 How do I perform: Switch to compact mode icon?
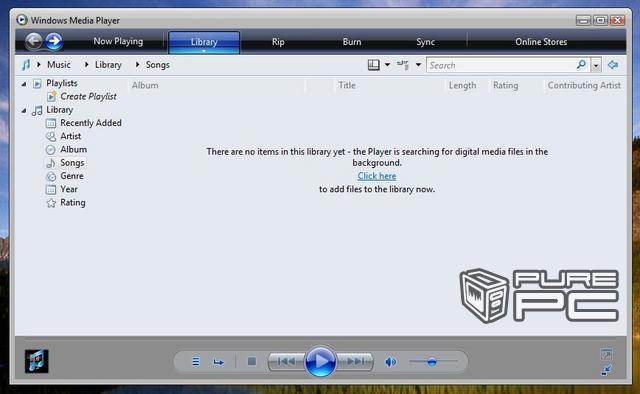coord(607,370)
